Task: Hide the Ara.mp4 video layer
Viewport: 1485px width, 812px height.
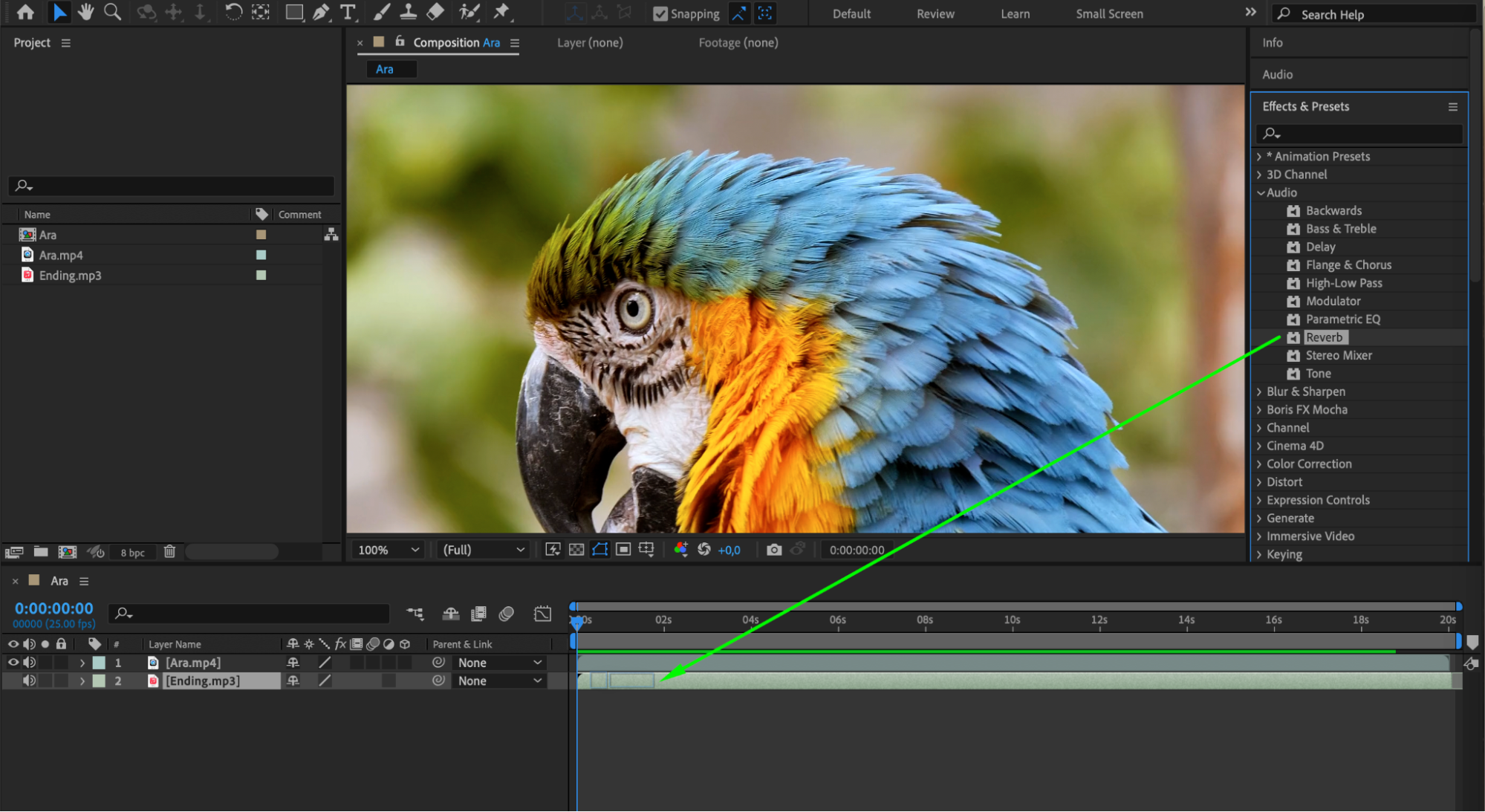Action: 13,662
